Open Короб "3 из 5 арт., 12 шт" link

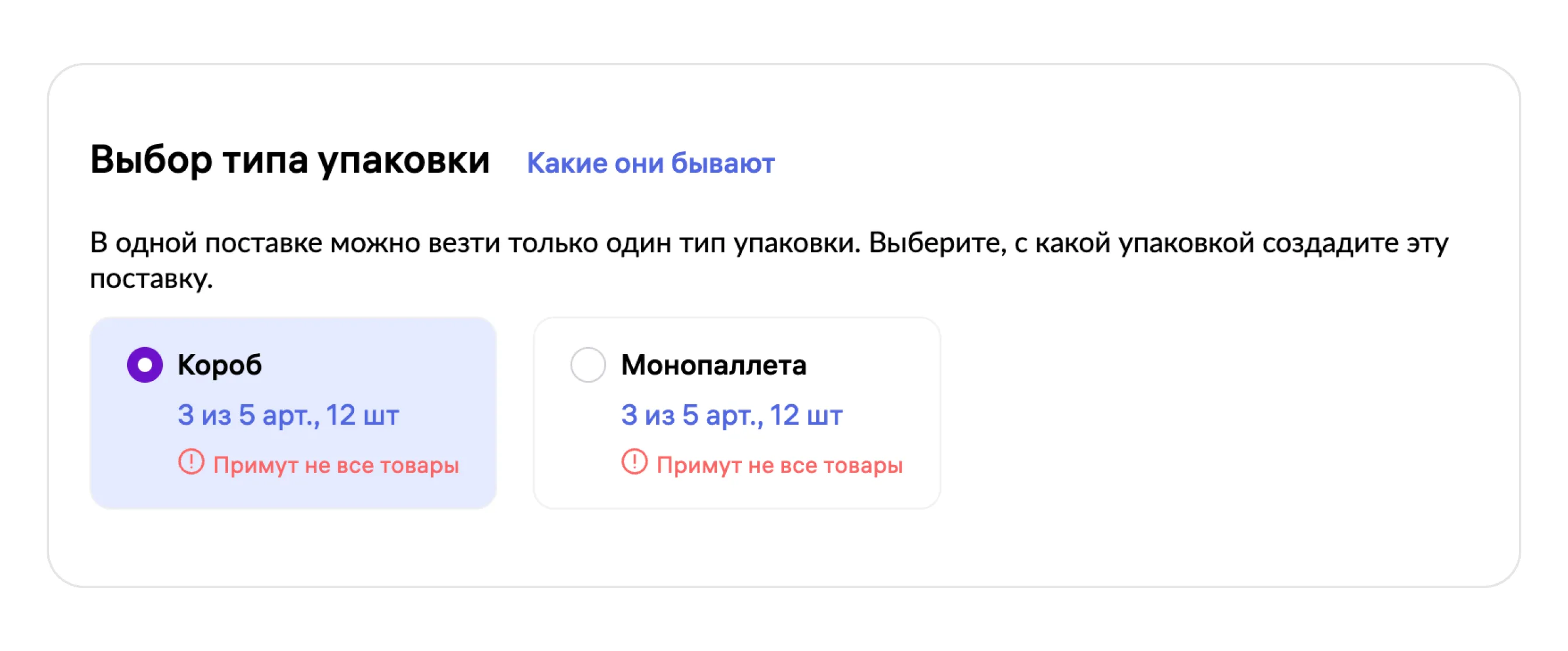[288, 415]
